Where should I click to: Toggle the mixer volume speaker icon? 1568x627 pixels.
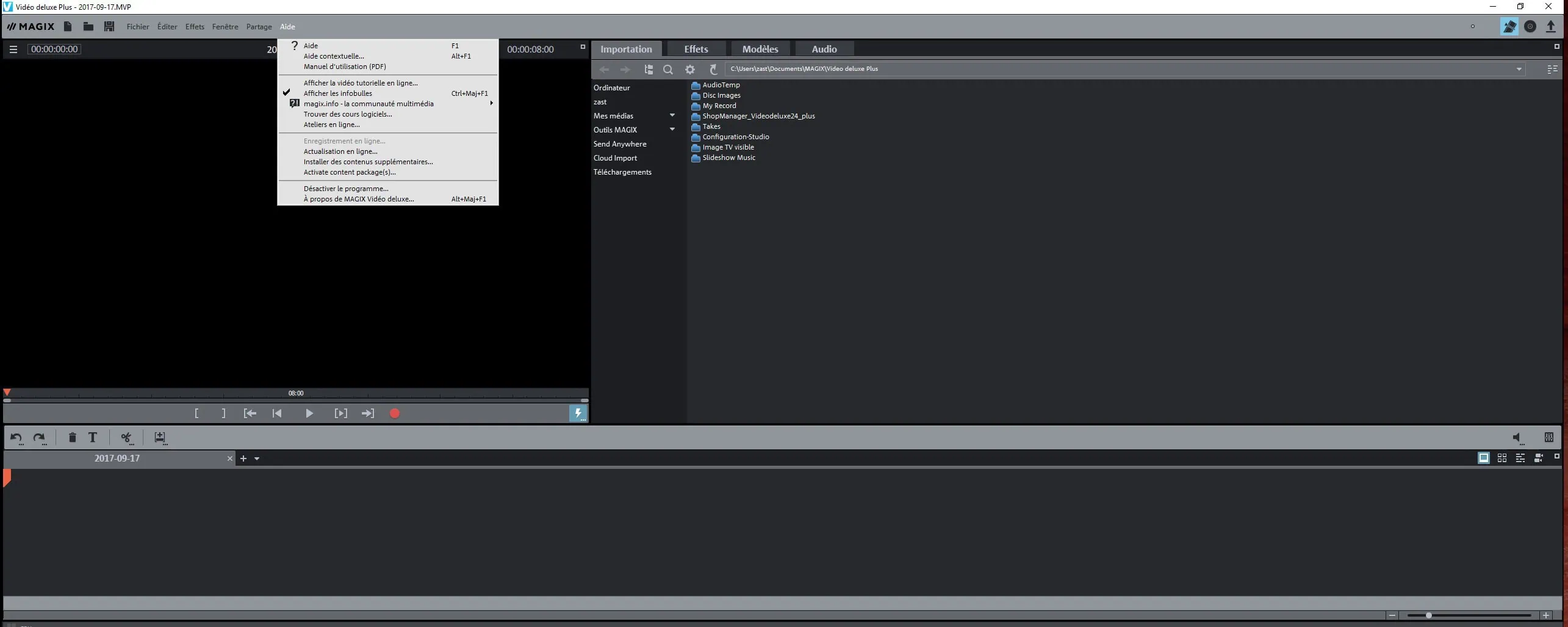coord(1517,437)
